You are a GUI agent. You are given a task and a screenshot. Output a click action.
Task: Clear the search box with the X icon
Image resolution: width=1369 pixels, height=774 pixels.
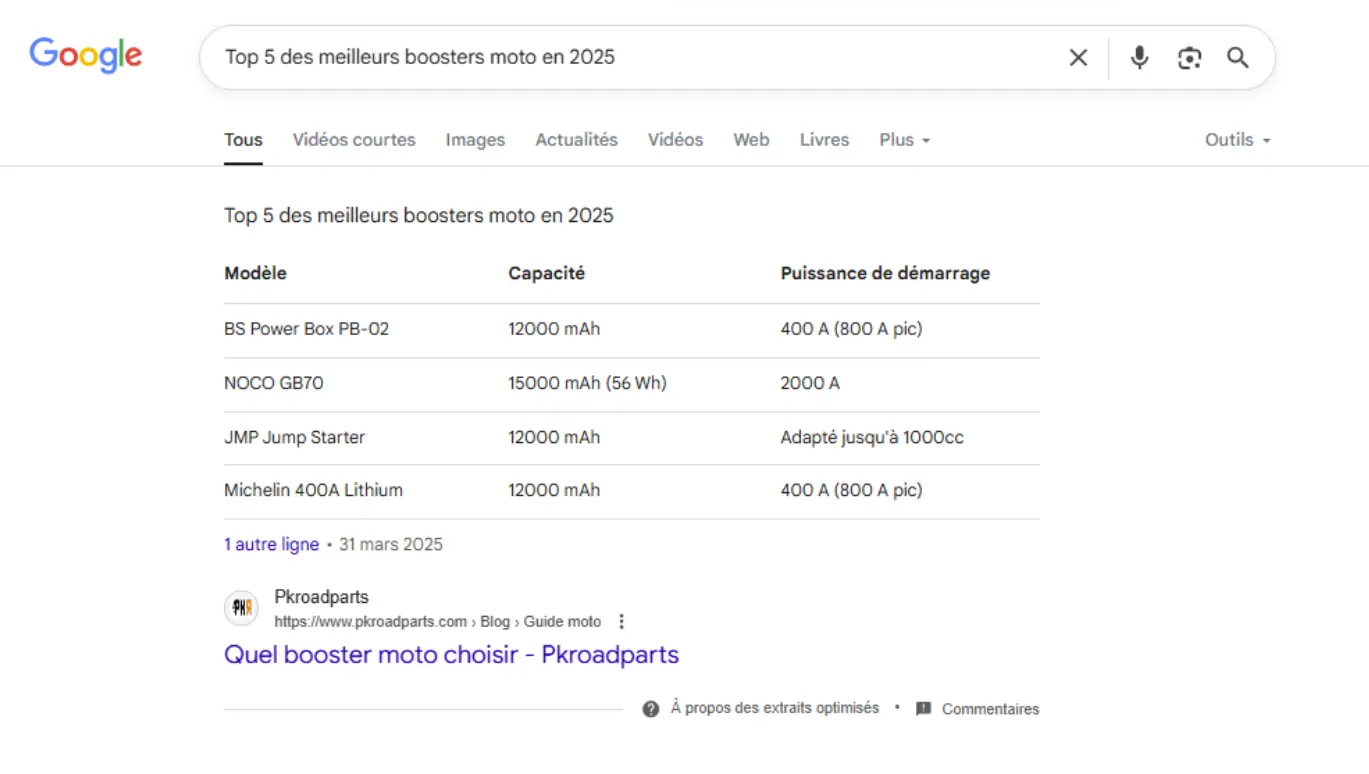pyautogui.click(x=1078, y=58)
